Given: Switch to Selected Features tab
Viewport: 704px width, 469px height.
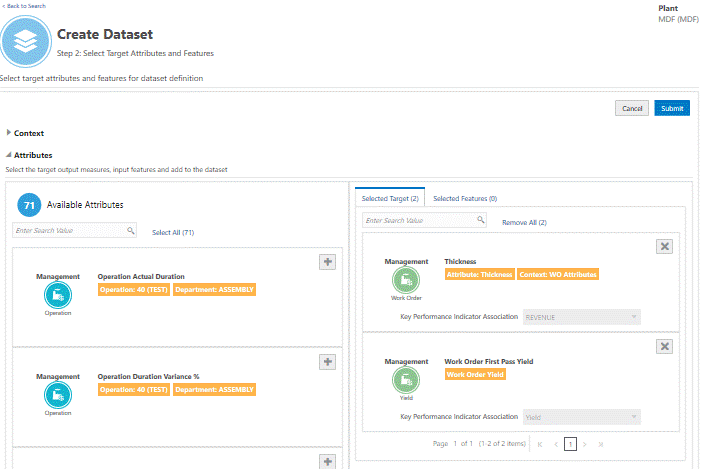Looking at the screenshot, I should 465,199.
